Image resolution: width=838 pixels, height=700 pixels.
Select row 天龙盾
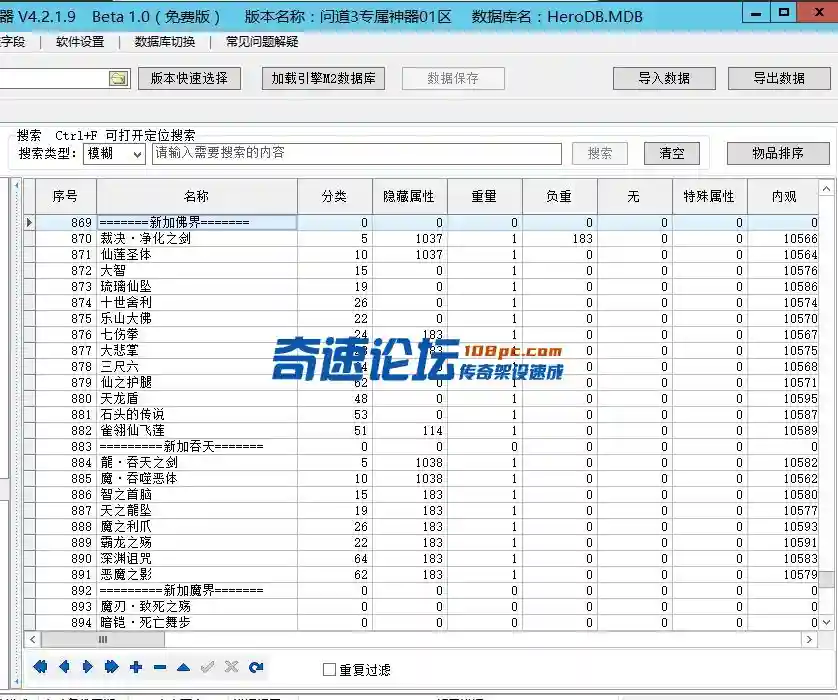point(421,399)
